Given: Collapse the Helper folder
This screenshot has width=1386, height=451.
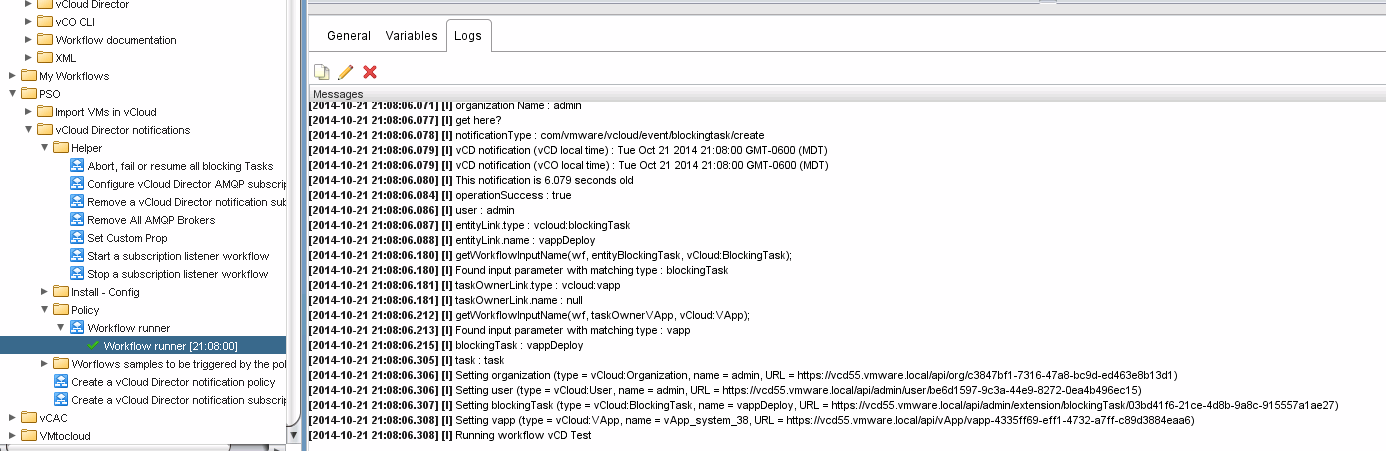Looking at the screenshot, I should tap(45, 148).
